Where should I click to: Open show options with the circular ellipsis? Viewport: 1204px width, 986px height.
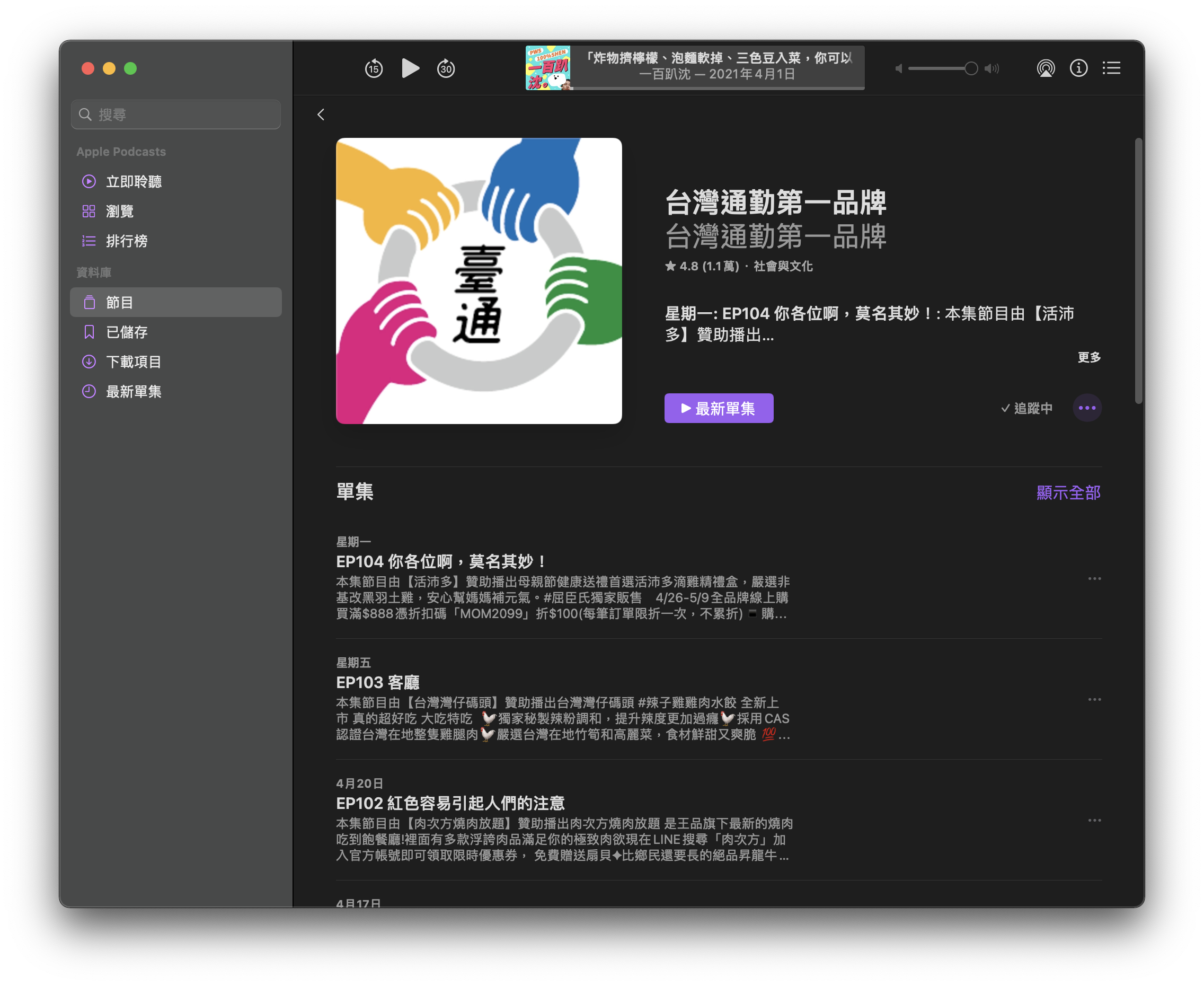click(x=1087, y=407)
